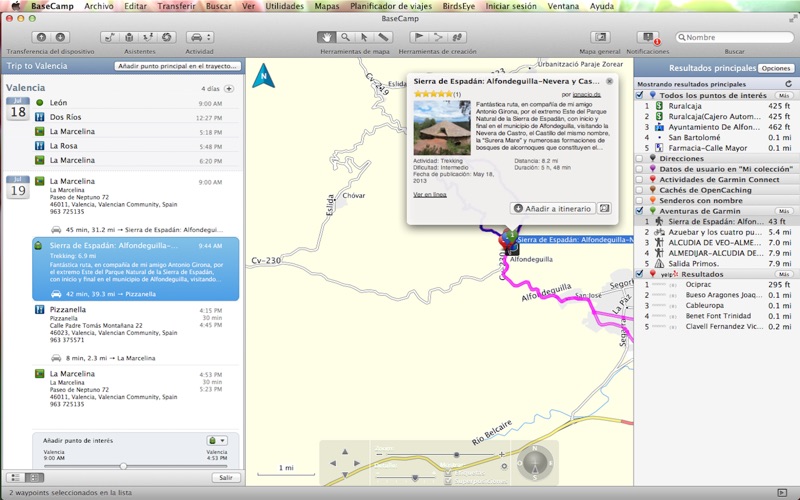
Task: Click the send to device icon
Action: pos(41,37)
